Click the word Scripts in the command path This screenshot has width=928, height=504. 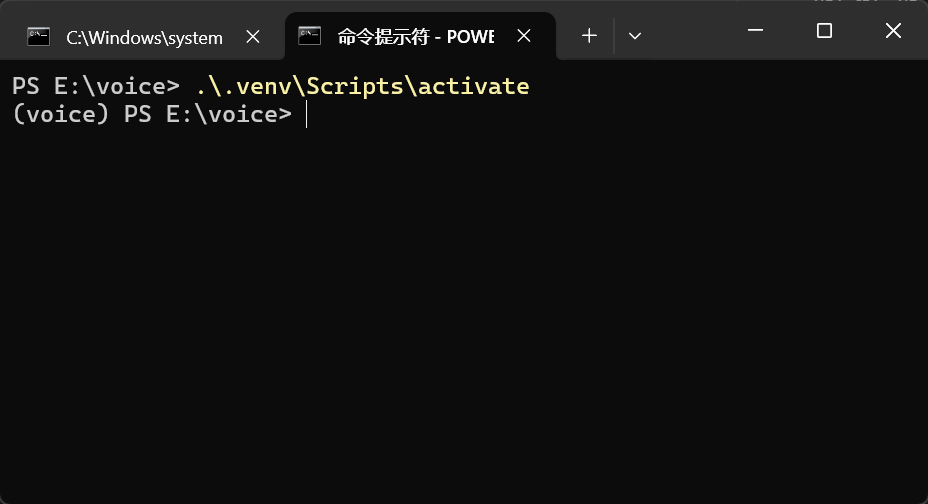355,87
